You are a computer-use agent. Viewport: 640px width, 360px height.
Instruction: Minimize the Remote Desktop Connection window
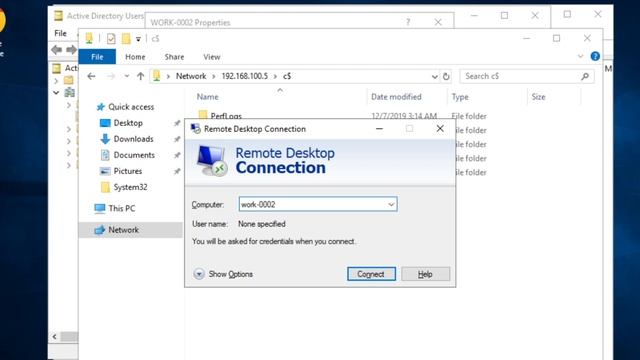click(379, 129)
